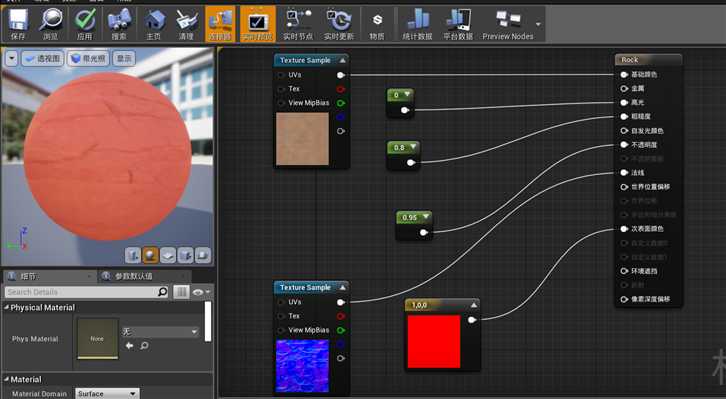Click the red color swatch on the 1,0,0 node
Viewport: 726px width, 399px height.
[434, 342]
